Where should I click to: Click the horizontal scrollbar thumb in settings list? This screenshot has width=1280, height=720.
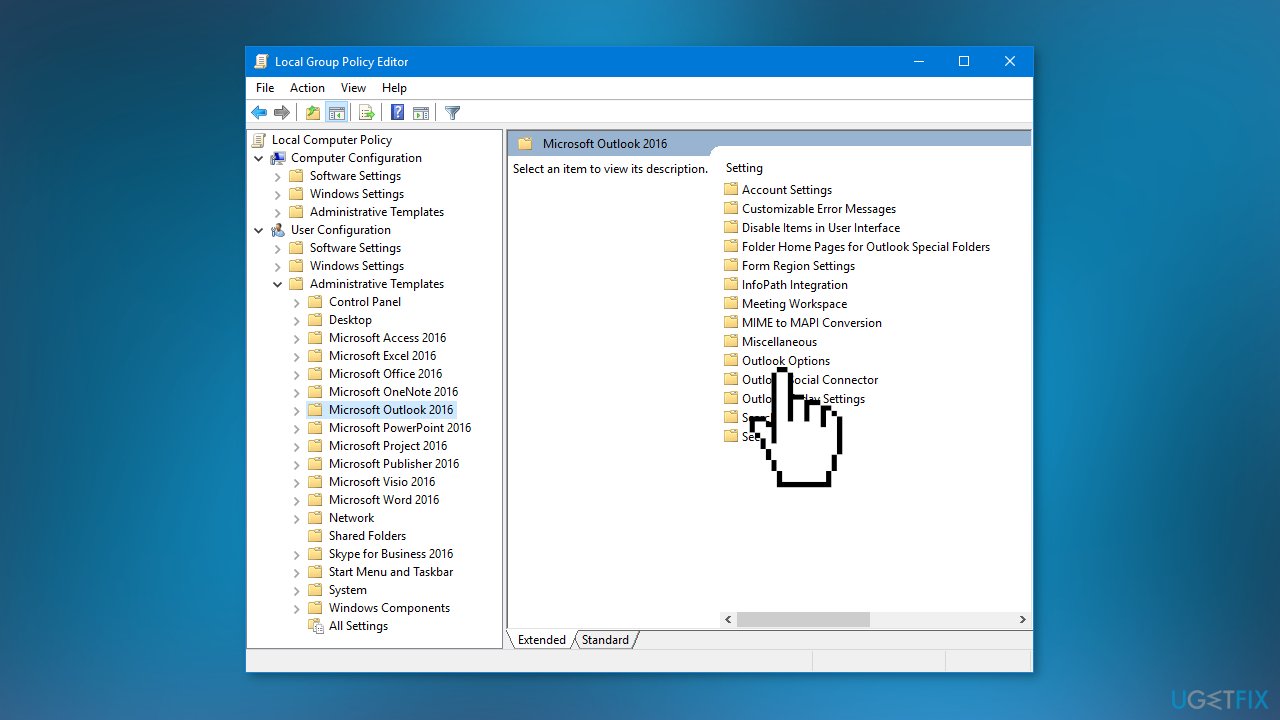pos(803,620)
